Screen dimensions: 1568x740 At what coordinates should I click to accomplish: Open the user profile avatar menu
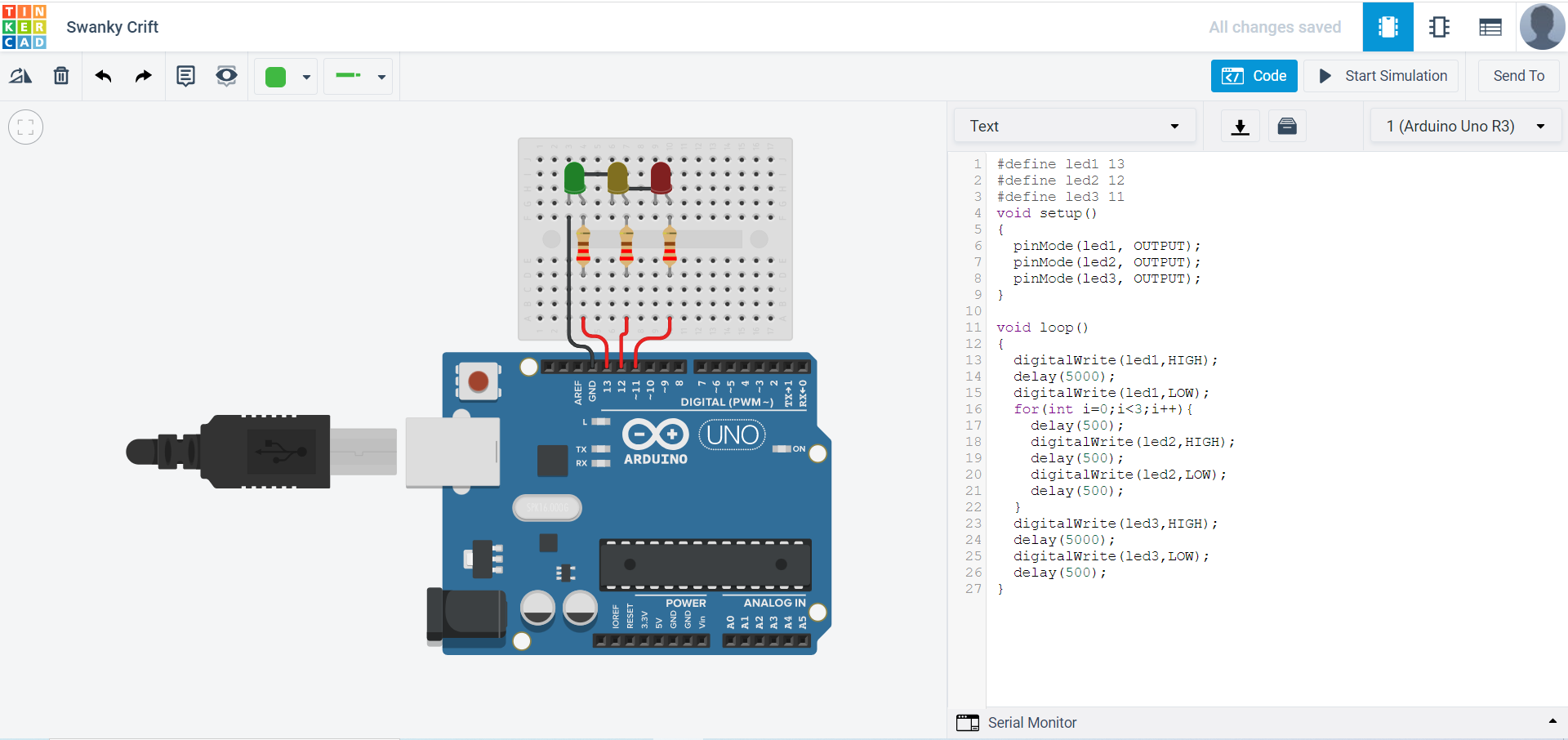(1542, 26)
